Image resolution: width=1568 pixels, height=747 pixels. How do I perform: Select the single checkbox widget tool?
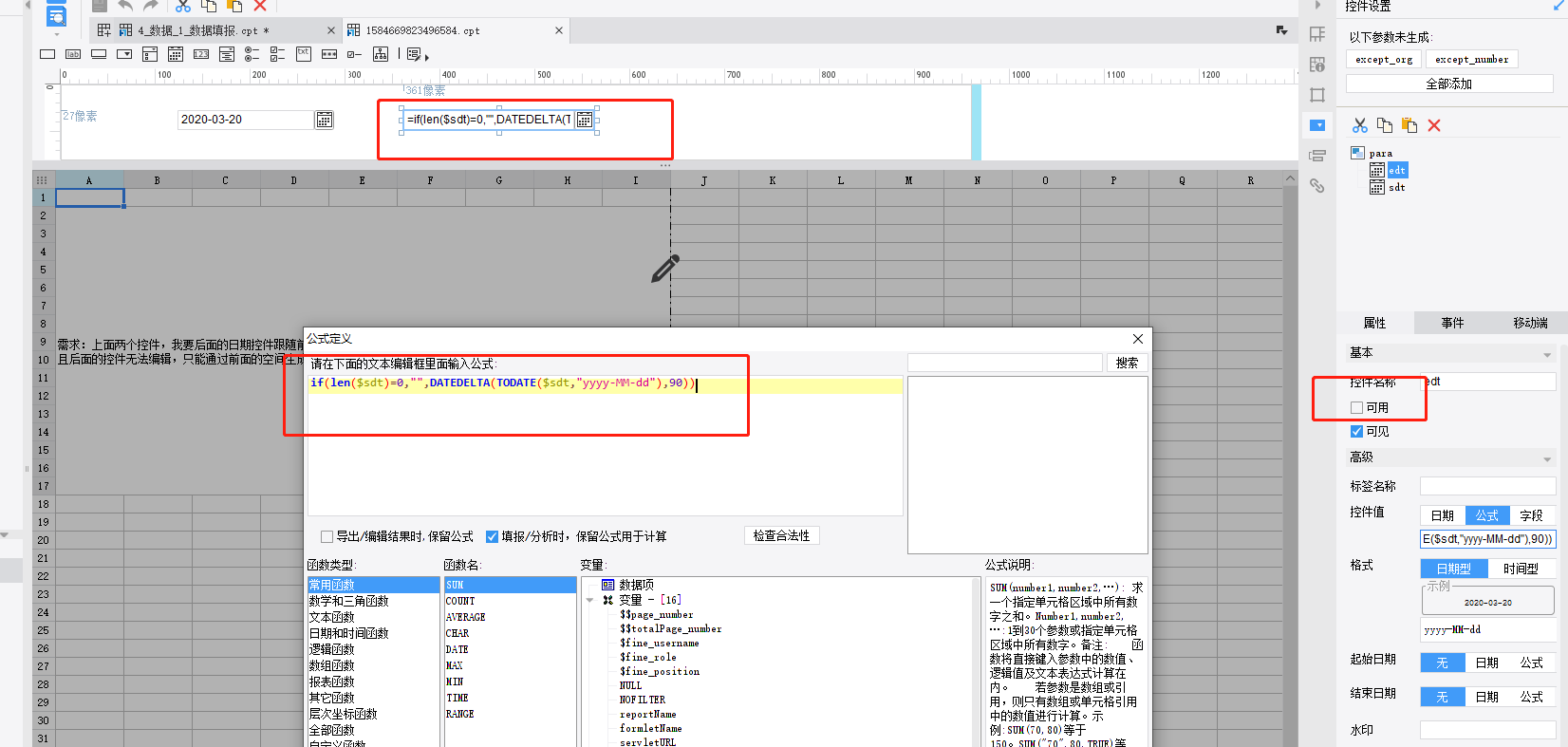tap(354, 54)
